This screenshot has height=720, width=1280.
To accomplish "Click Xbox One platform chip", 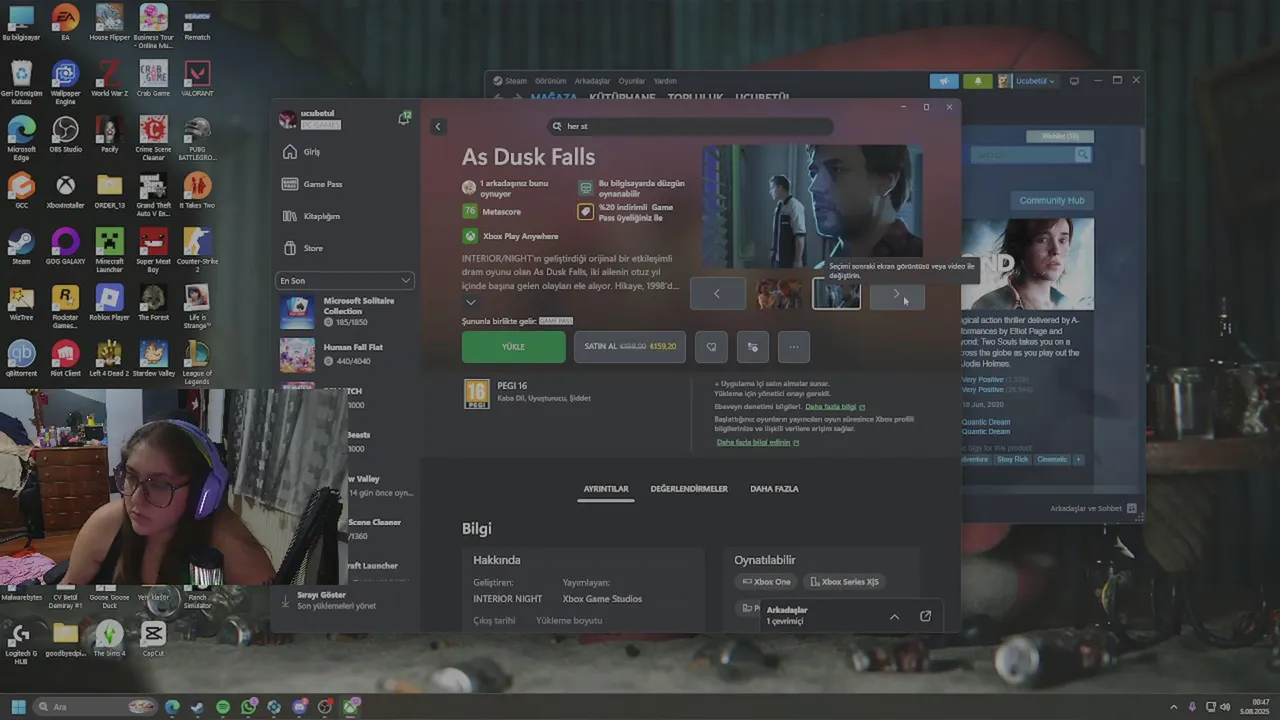I will coord(766,582).
